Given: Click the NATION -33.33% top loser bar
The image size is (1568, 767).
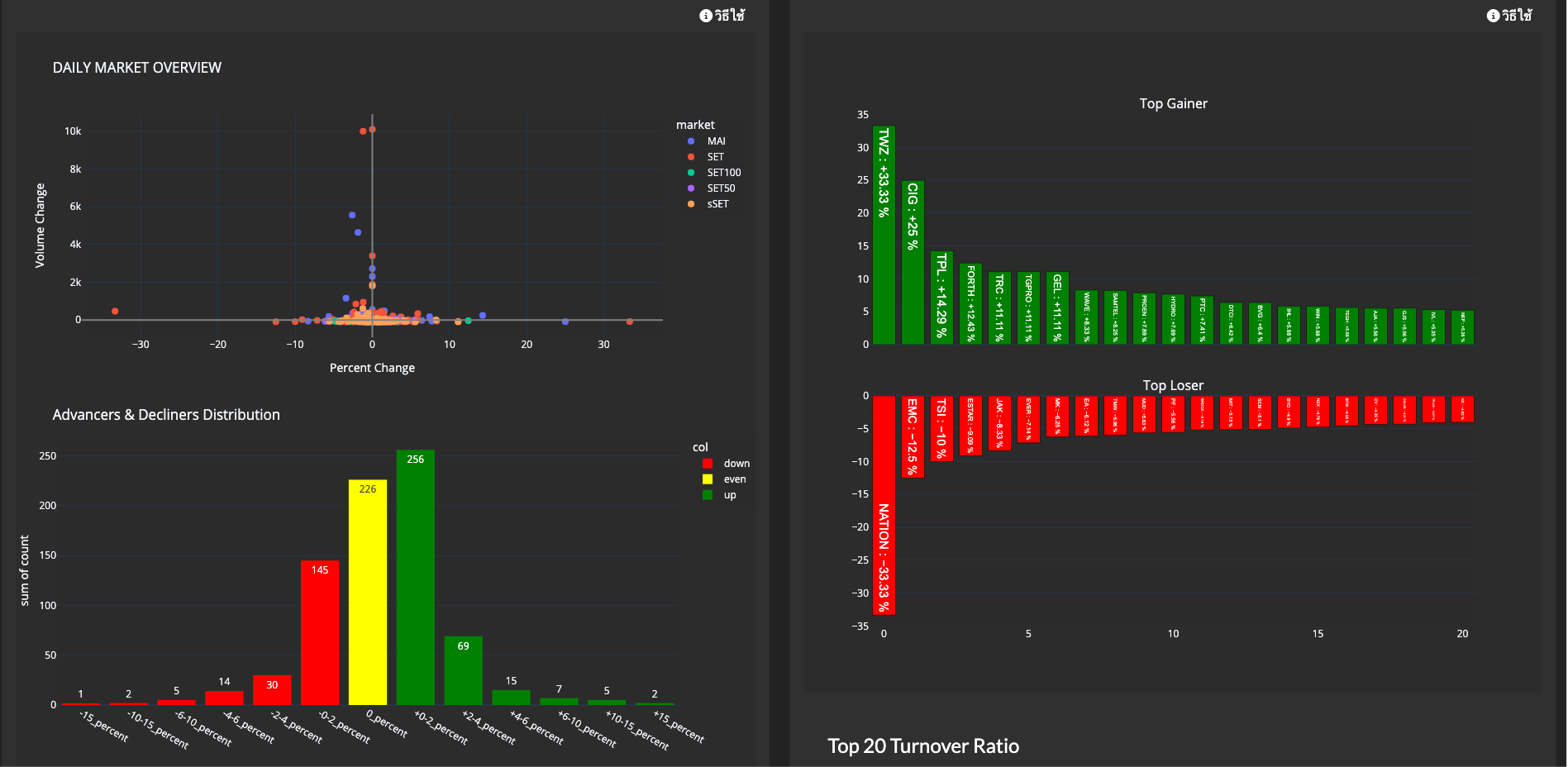Looking at the screenshot, I should pos(884,504).
